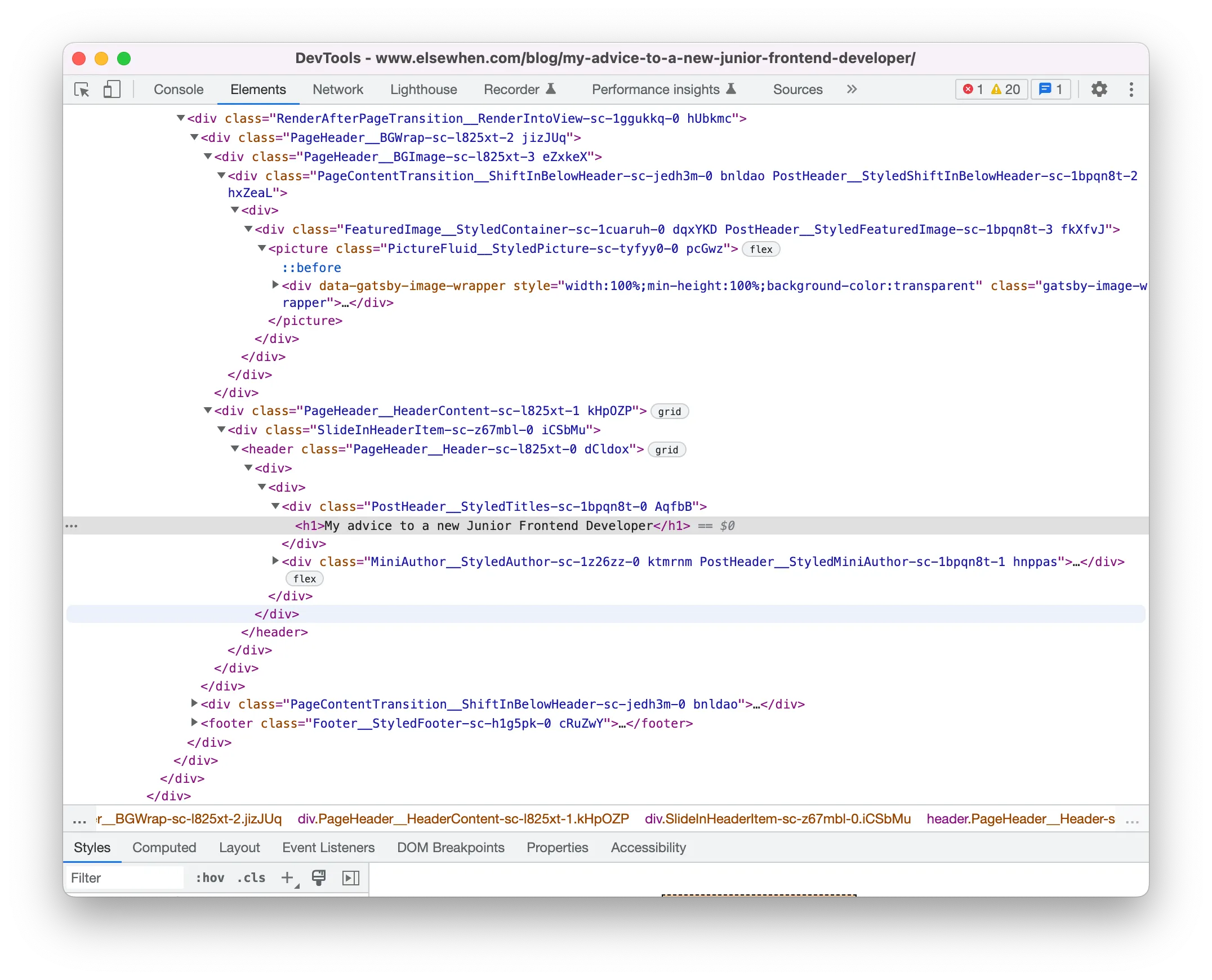Screen dimensions: 1212x980
Task: Show more tabs with the chevron overflow
Action: tap(852, 89)
